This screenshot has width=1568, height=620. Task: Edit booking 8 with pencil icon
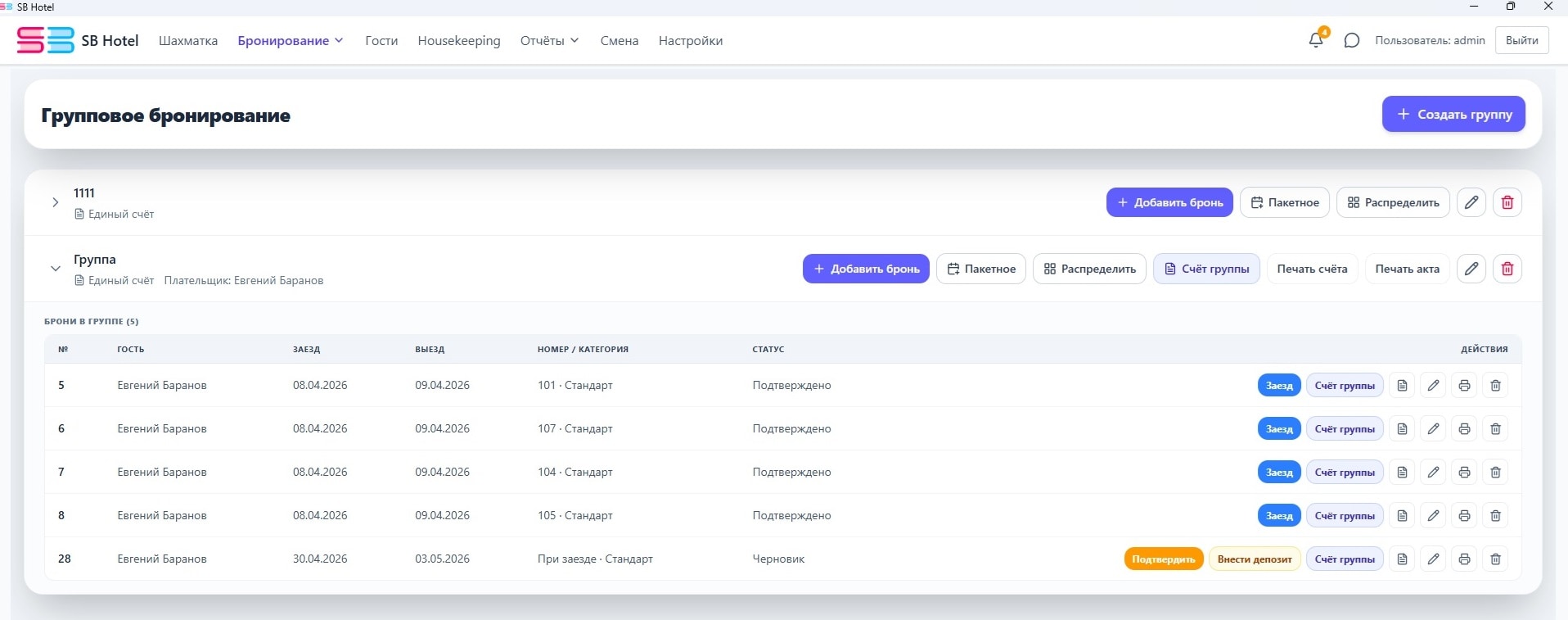pyautogui.click(x=1433, y=515)
